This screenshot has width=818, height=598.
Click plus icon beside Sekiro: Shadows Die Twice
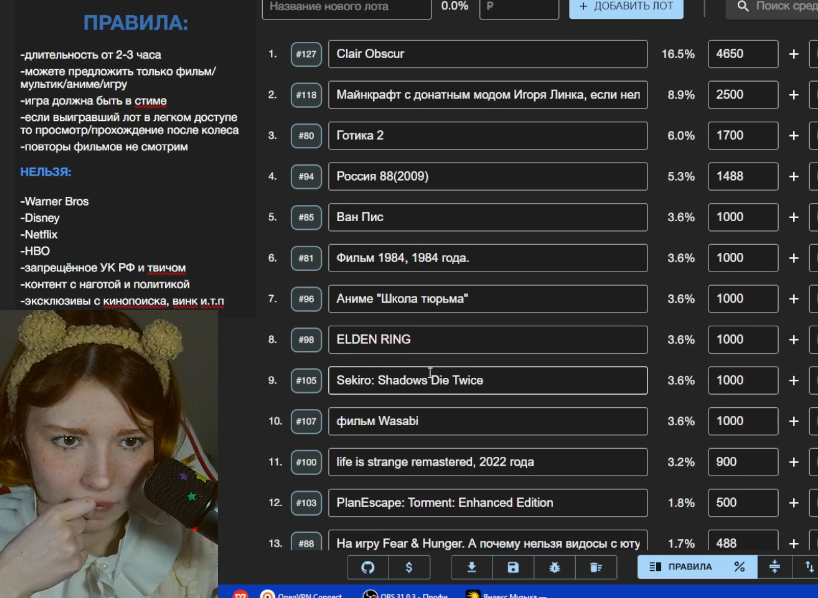(793, 380)
